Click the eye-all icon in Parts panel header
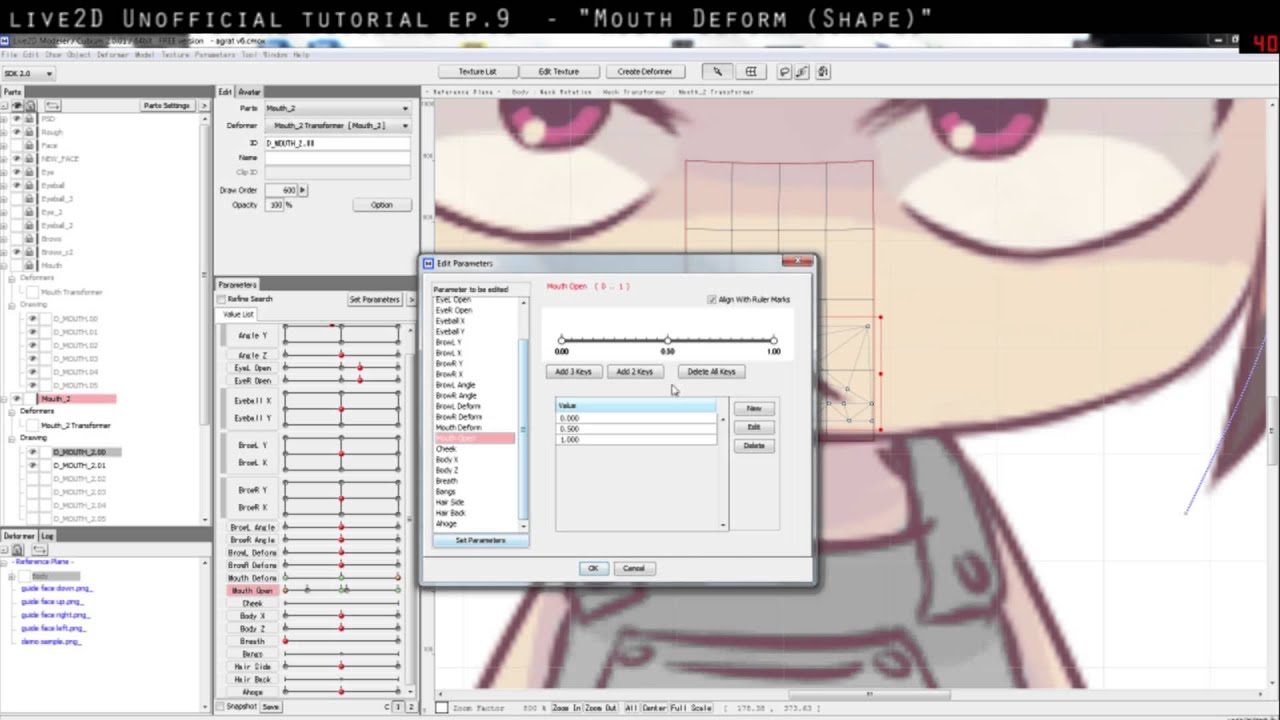The image size is (1280, 720). point(16,105)
